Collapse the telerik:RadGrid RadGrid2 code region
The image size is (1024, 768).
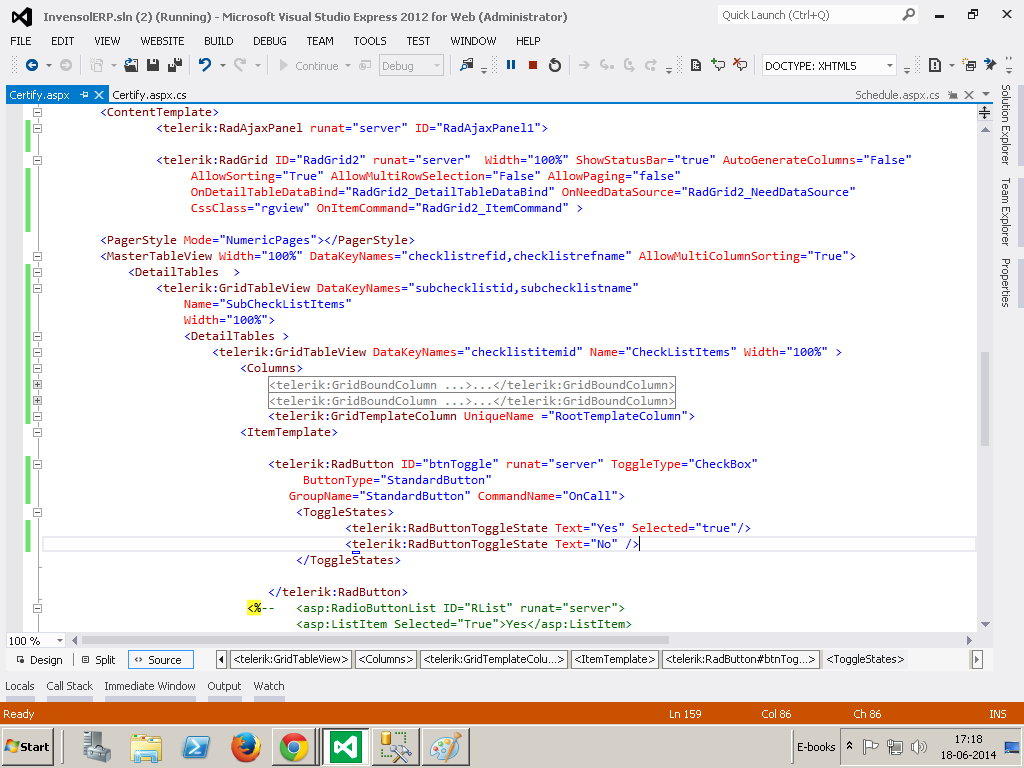coord(37,160)
